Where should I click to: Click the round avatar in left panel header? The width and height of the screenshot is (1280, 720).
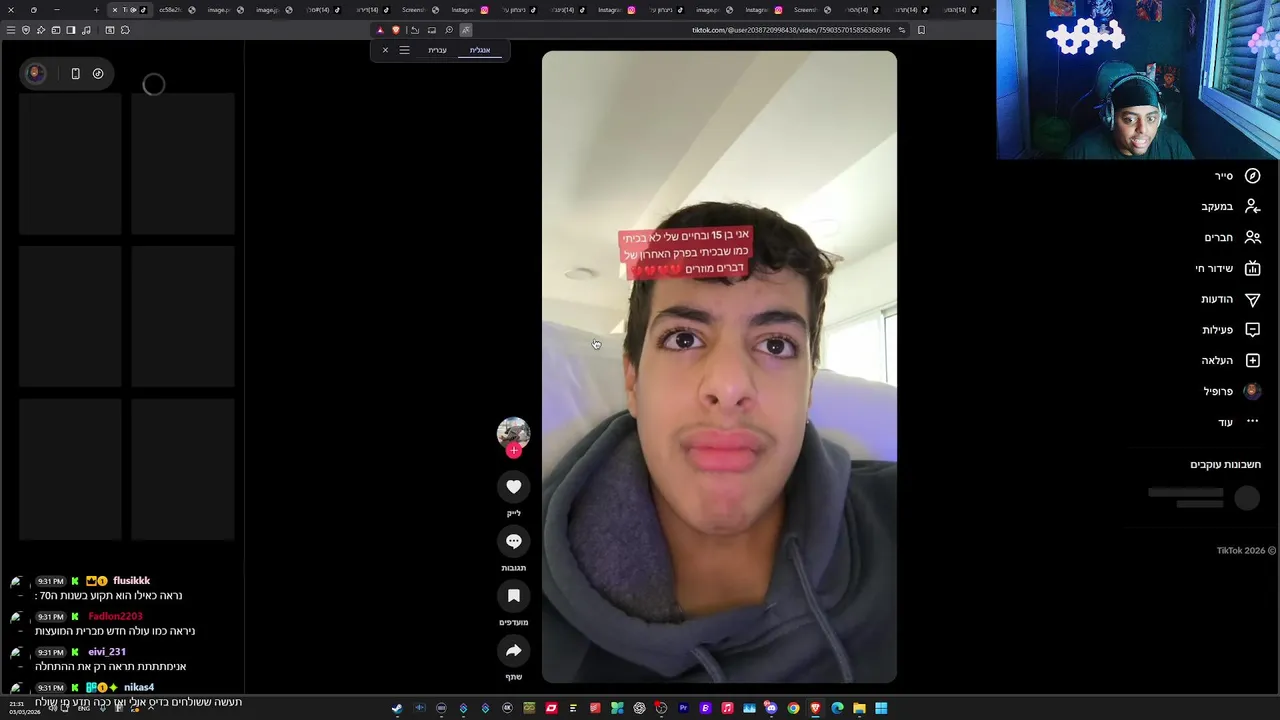pos(35,73)
